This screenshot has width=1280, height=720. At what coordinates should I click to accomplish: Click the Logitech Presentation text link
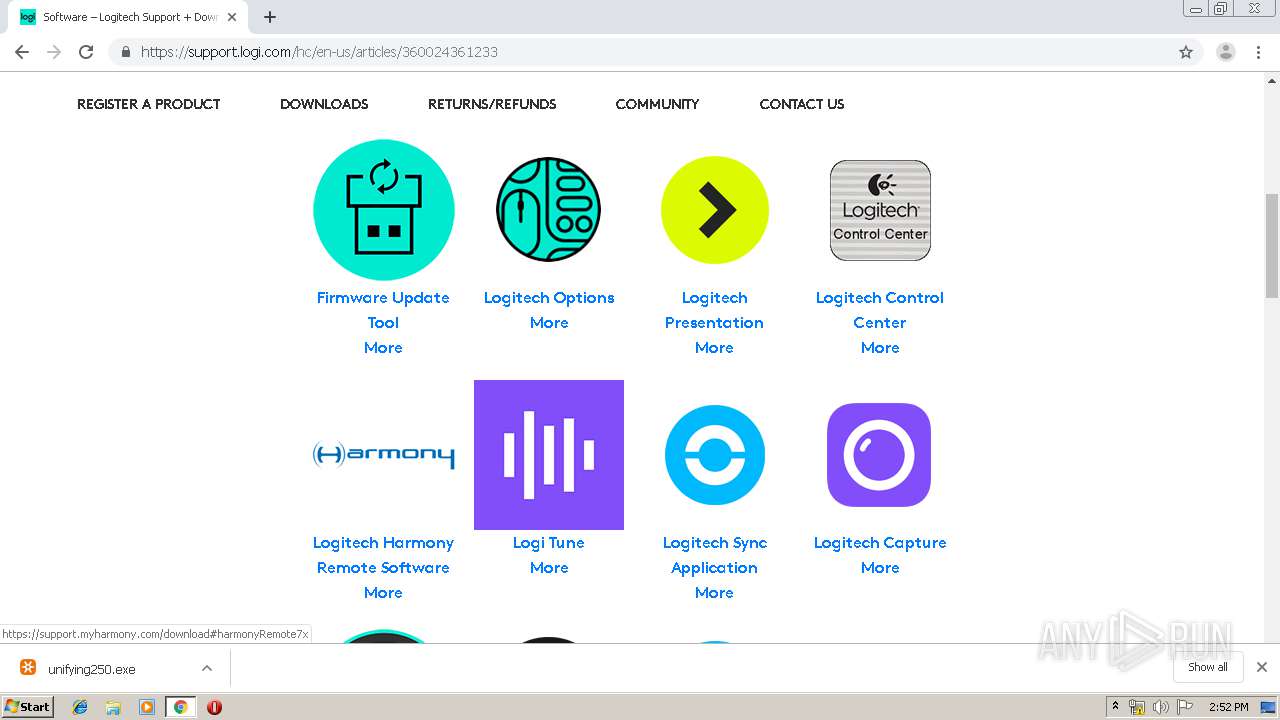tap(714, 310)
